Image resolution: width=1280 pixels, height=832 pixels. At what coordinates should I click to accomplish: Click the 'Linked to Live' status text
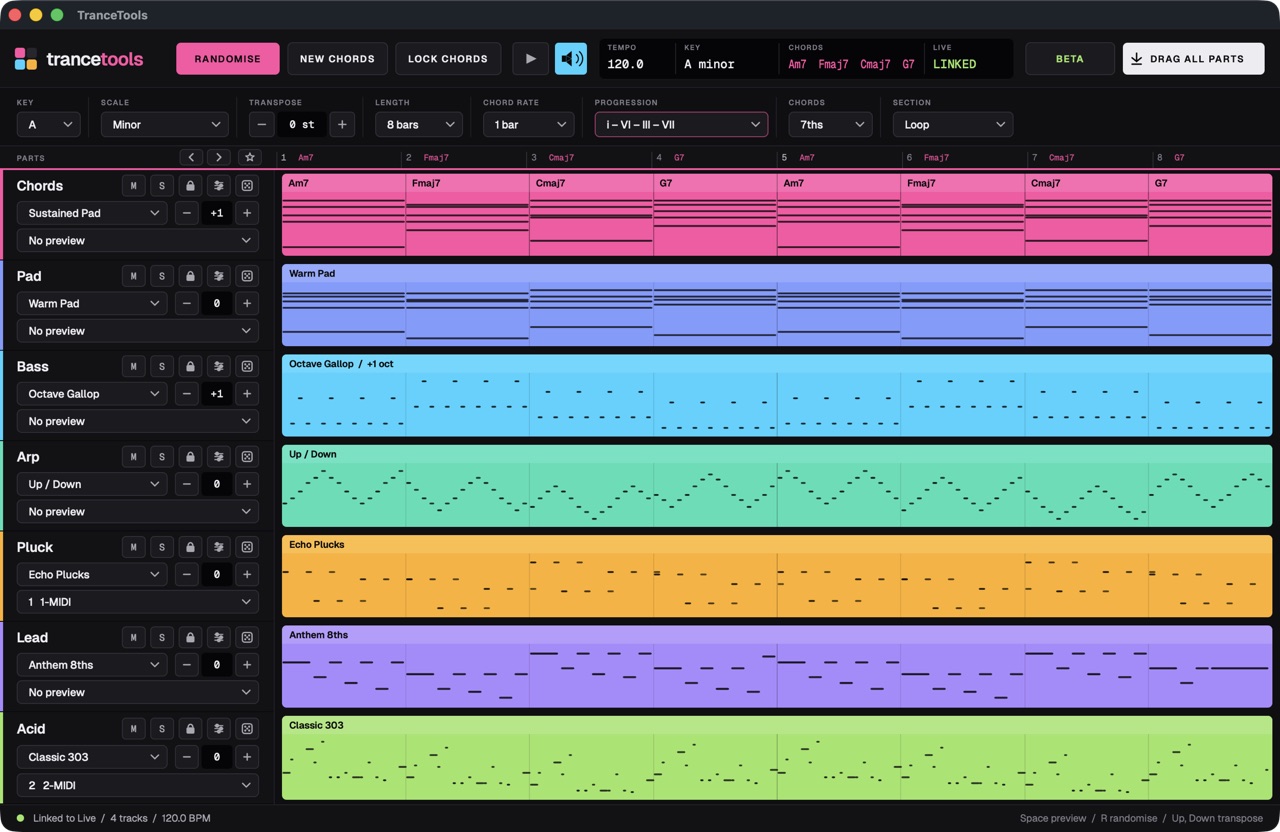[64, 818]
